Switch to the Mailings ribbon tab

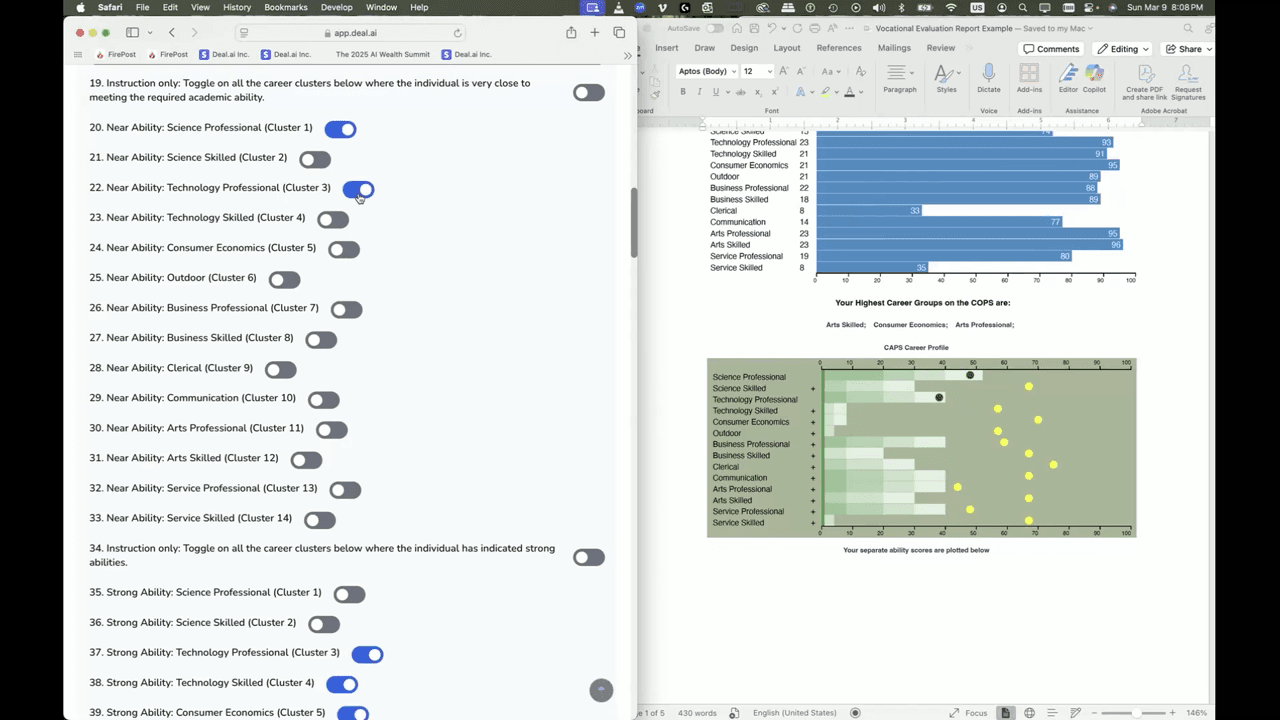894,48
